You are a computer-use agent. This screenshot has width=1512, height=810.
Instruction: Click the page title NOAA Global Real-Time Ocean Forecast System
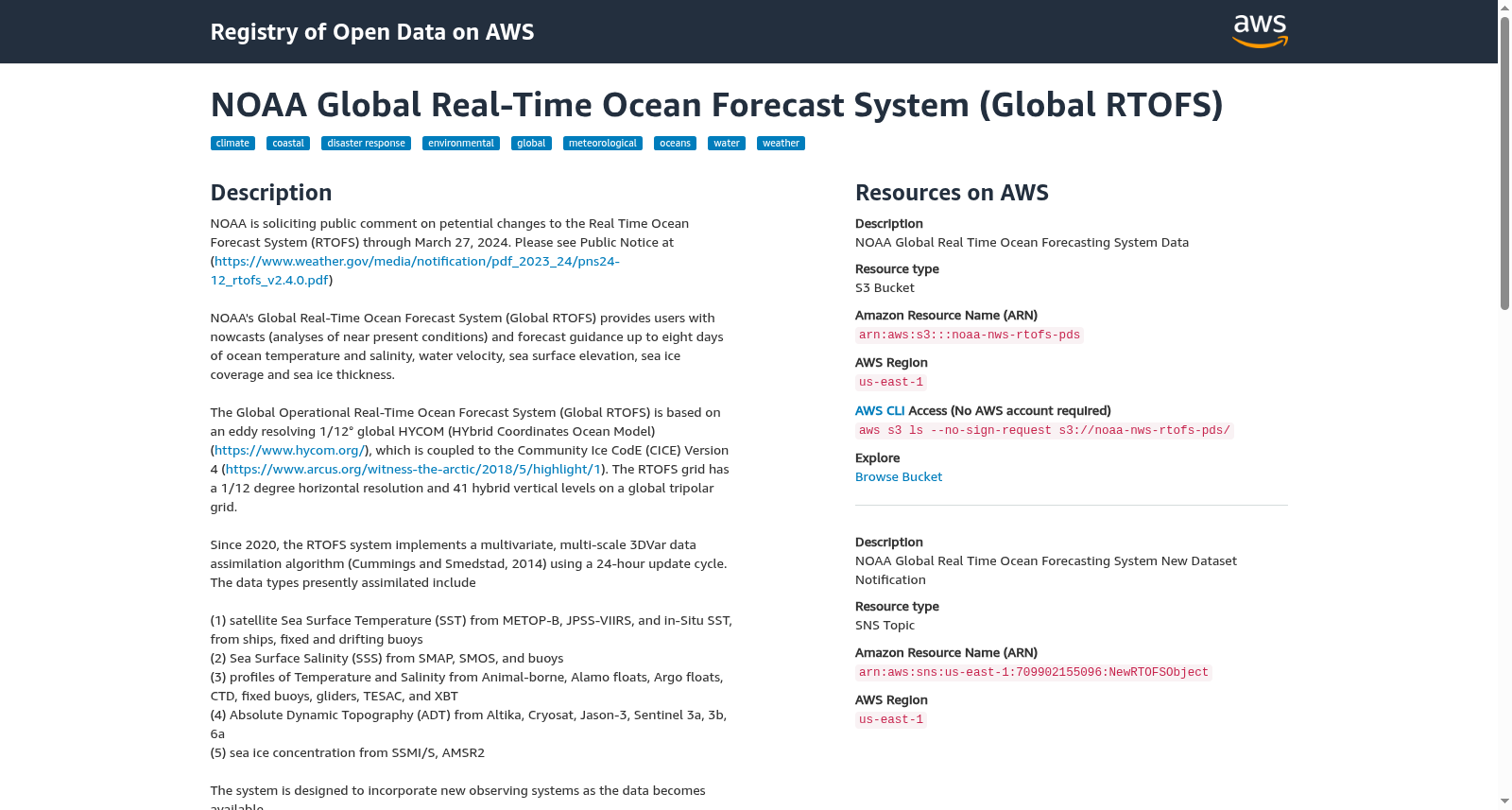716,105
